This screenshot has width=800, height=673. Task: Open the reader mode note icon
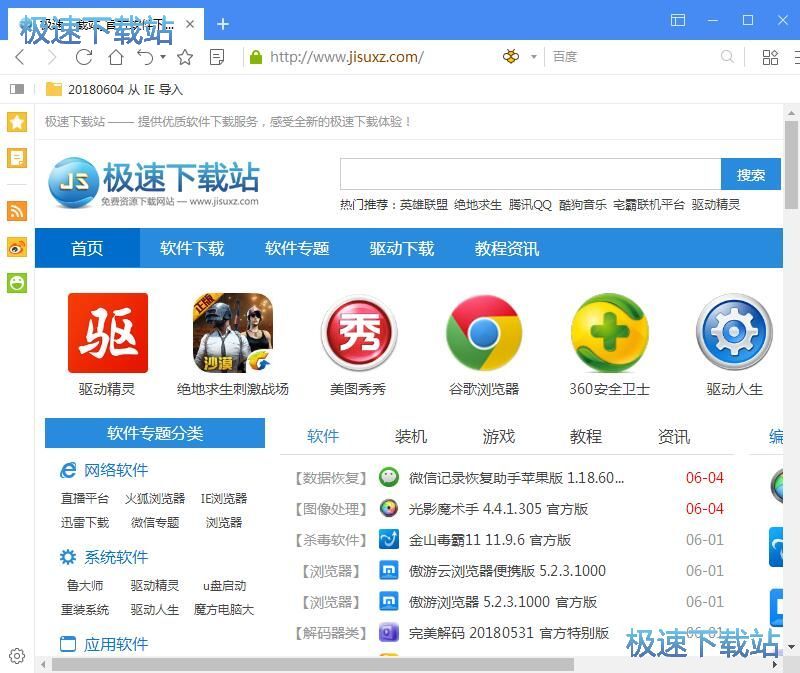tap(217, 57)
